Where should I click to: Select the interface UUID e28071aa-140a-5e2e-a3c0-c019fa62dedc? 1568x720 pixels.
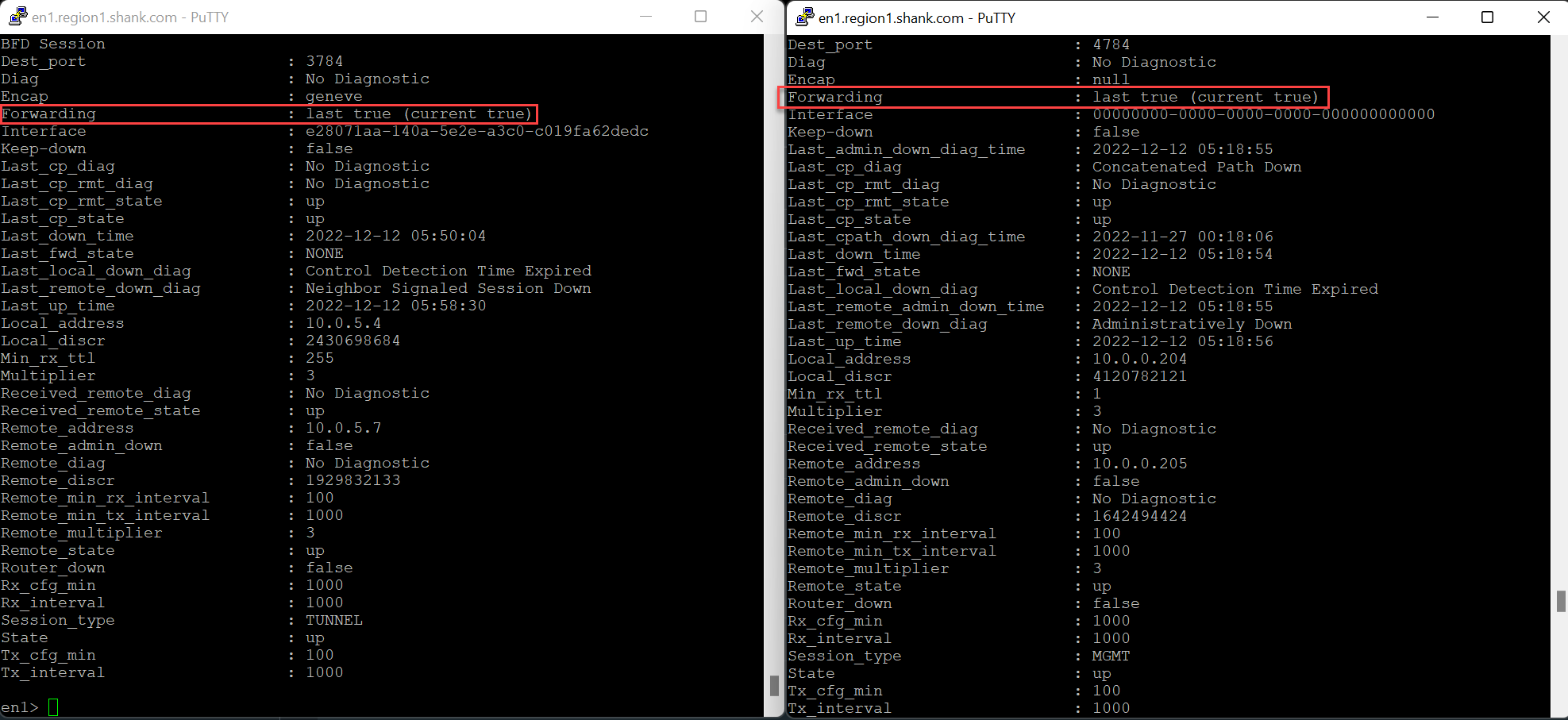(477, 131)
